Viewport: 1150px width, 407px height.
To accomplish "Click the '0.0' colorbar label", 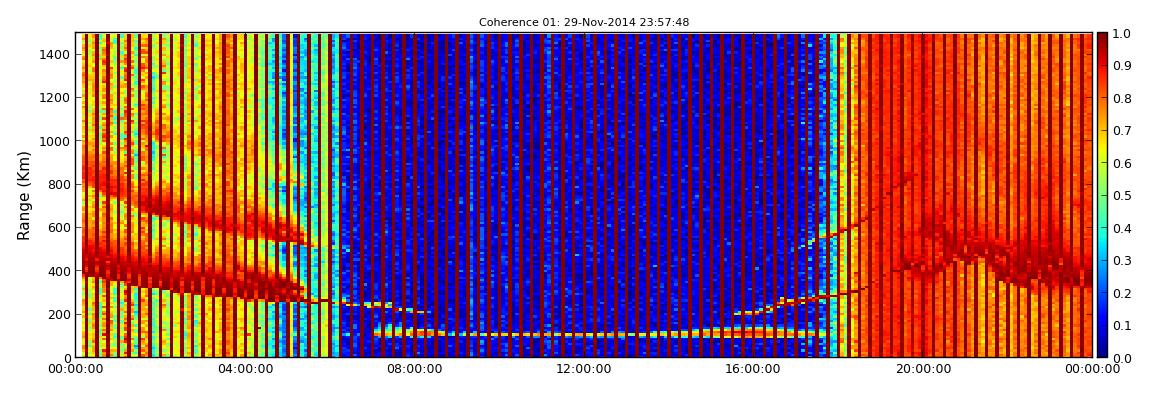I will point(1122,357).
